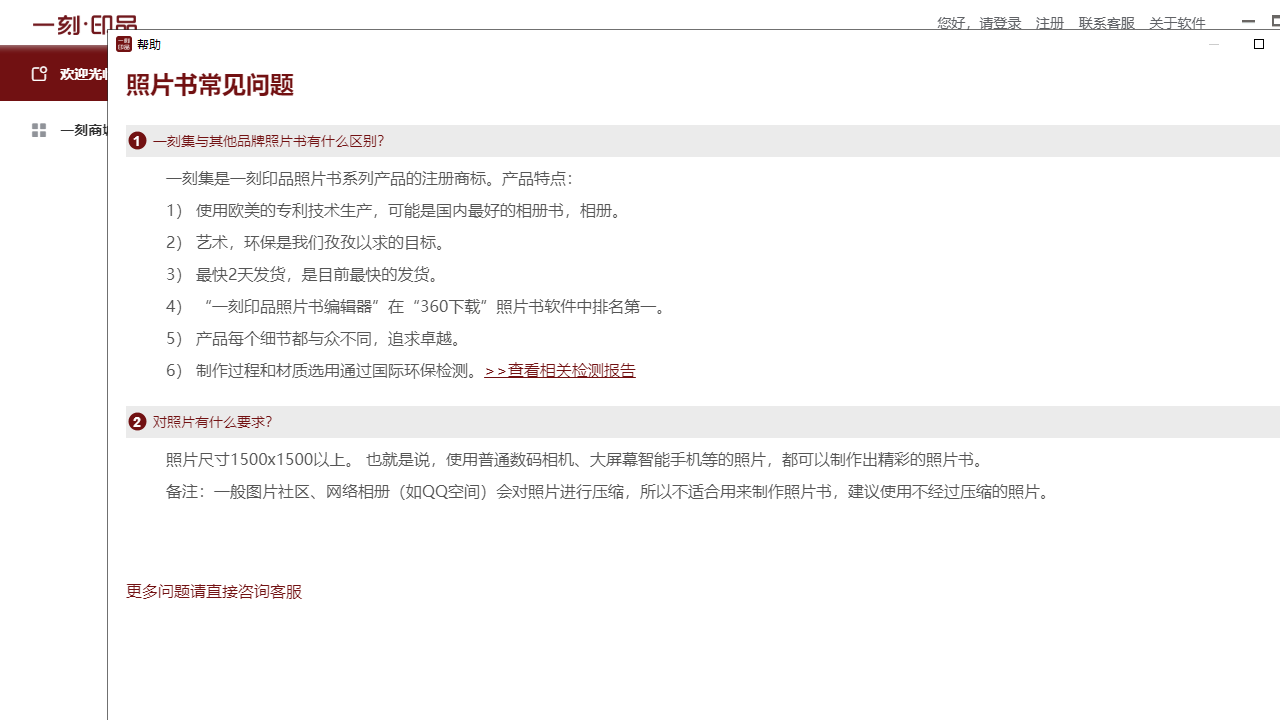This screenshot has width=1280, height=720.
Task: Open the 查看相关检测报告 link
Action: coord(559,369)
